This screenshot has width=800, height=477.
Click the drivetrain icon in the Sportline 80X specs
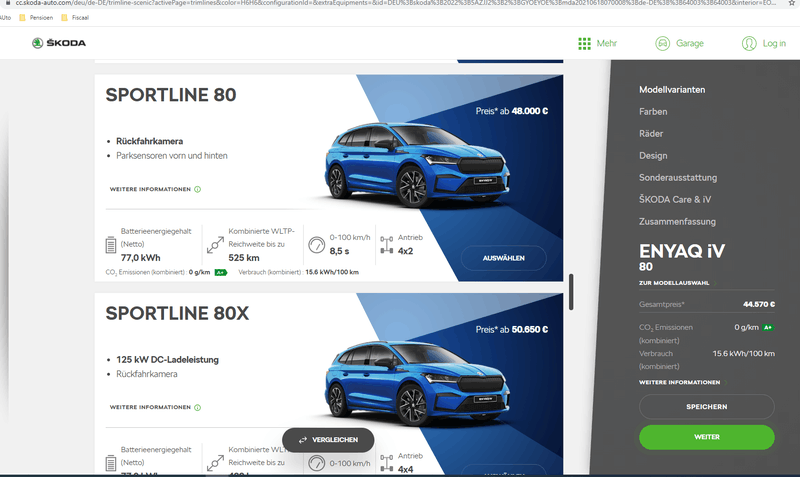pyautogui.click(x=387, y=463)
